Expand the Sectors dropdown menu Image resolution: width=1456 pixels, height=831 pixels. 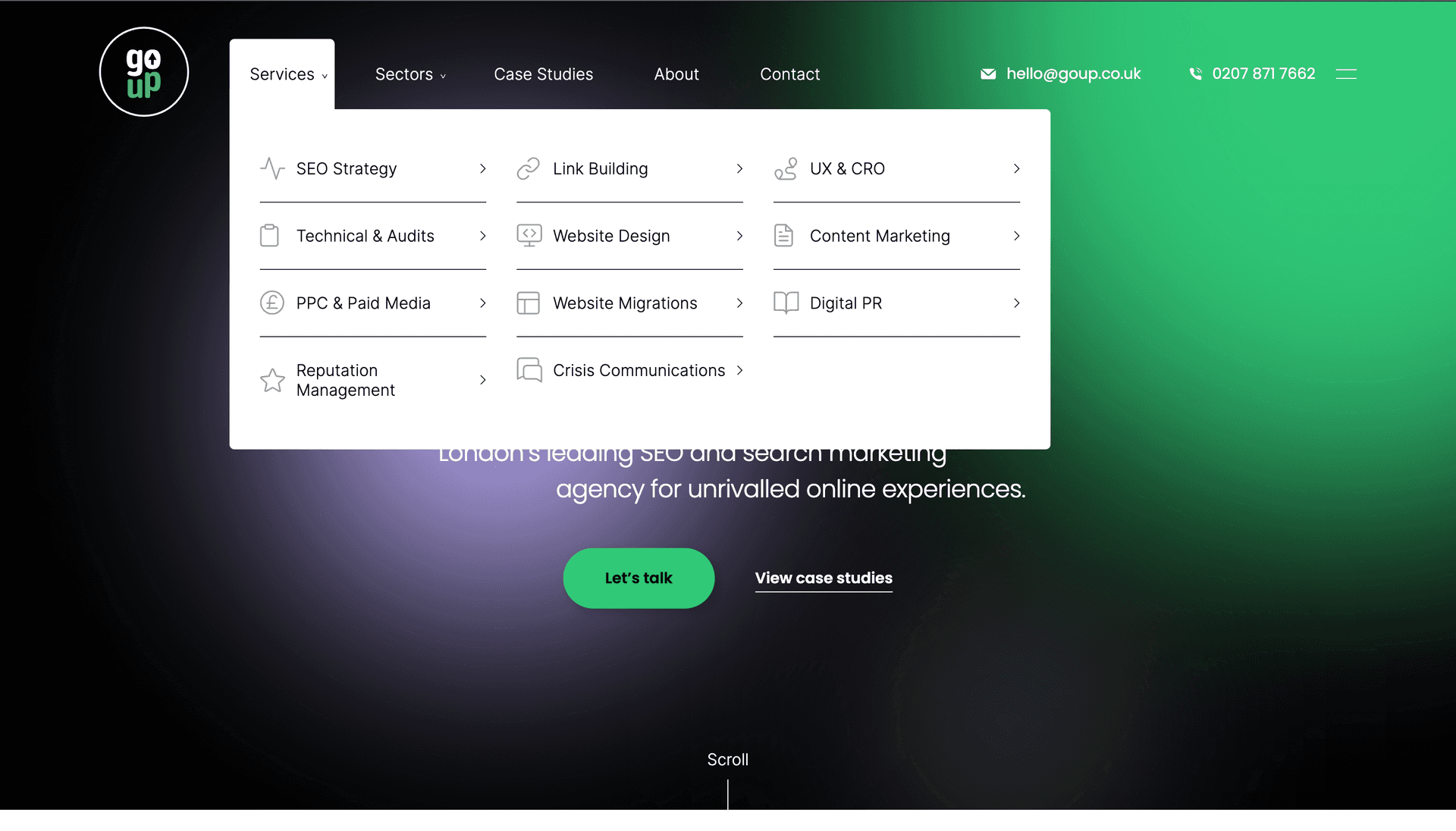tap(409, 73)
